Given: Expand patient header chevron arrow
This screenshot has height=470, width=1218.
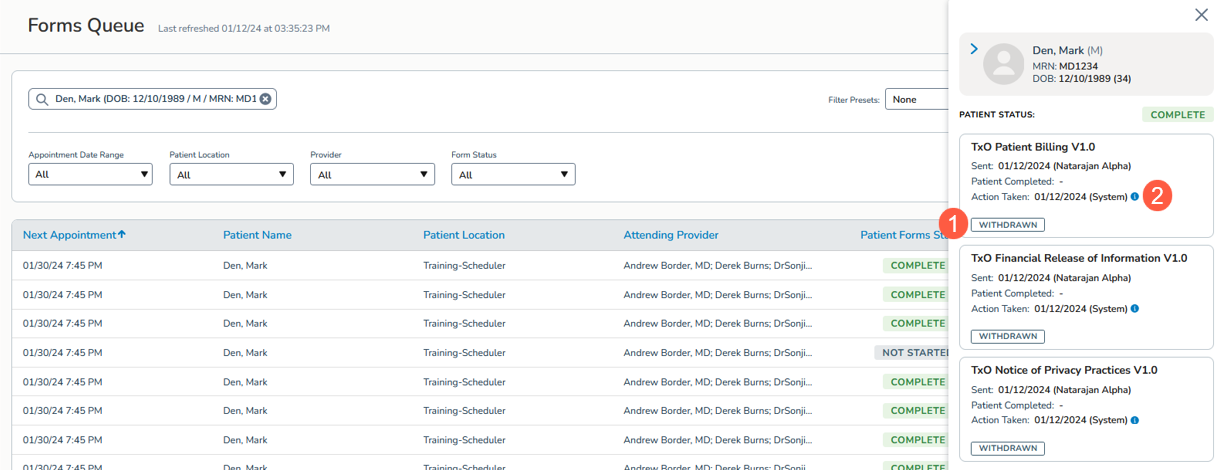Looking at the screenshot, I should point(974,49).
